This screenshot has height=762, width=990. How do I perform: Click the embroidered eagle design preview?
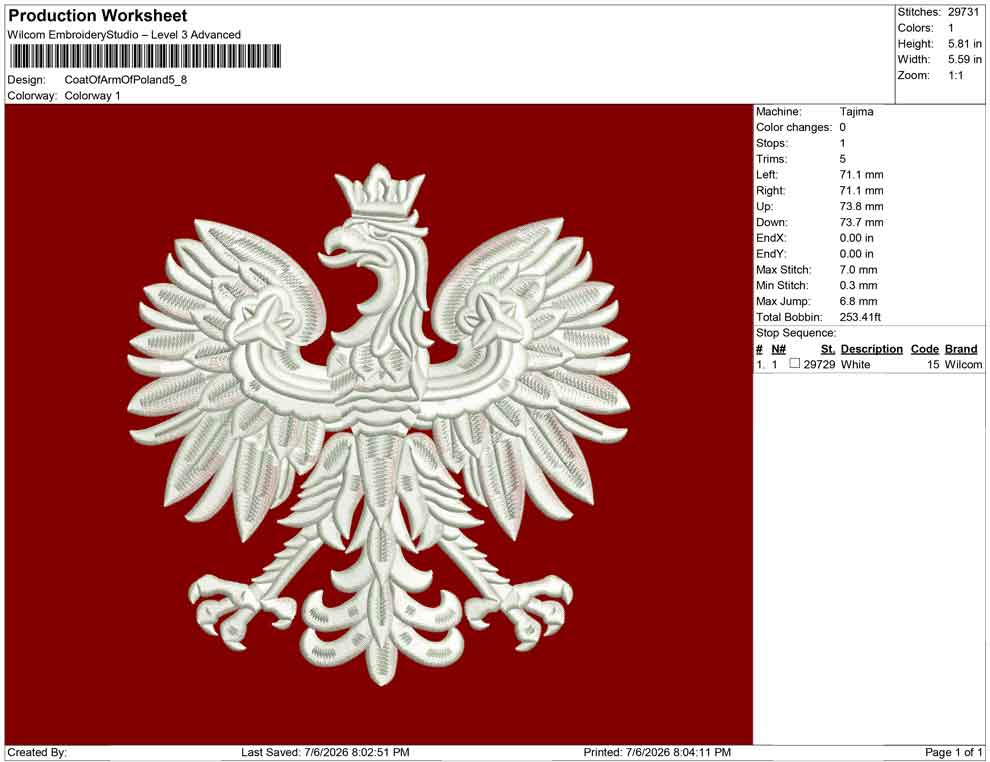coord(379,424)
